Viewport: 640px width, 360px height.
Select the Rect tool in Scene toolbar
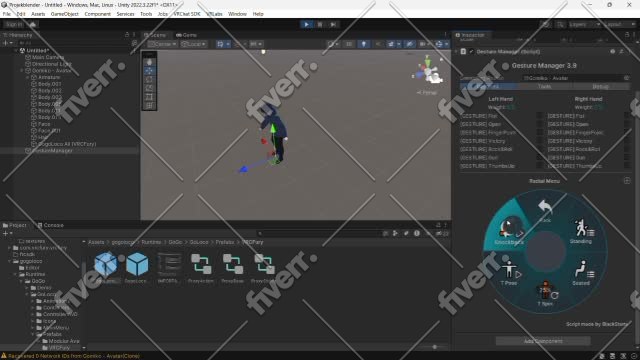click(x=149, y=97)
